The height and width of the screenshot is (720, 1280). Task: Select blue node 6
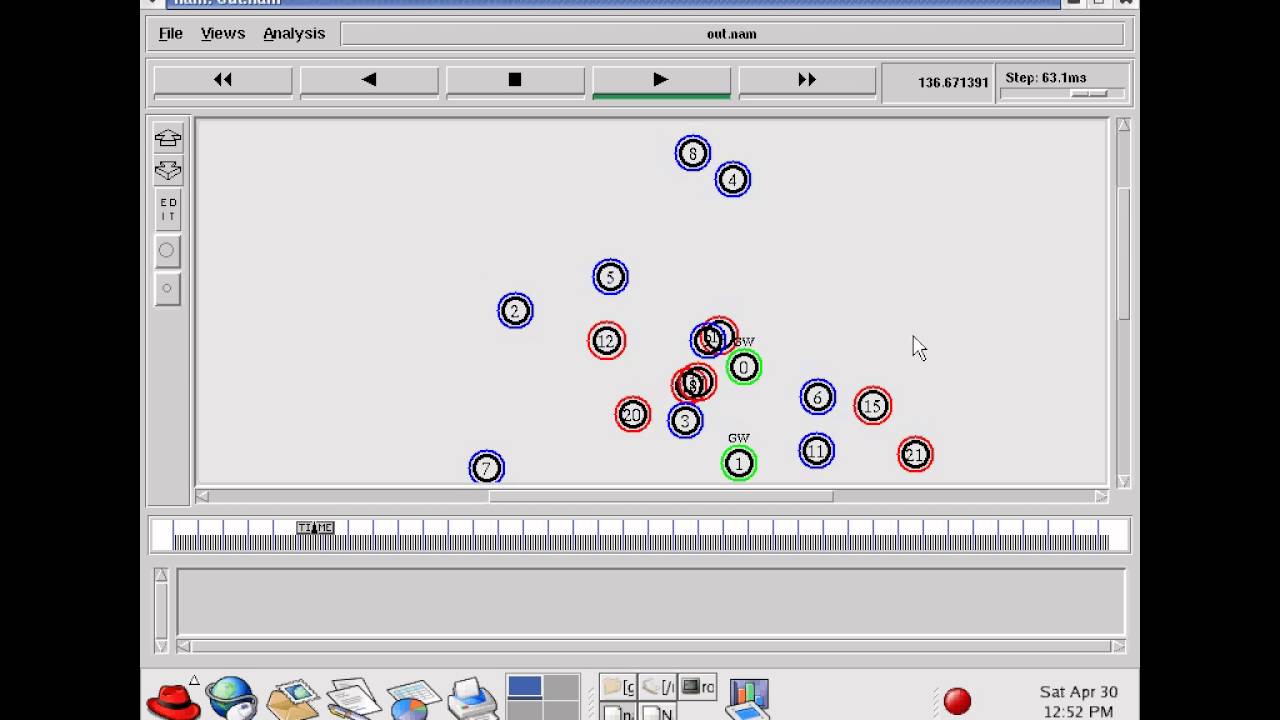coord(817,397)
